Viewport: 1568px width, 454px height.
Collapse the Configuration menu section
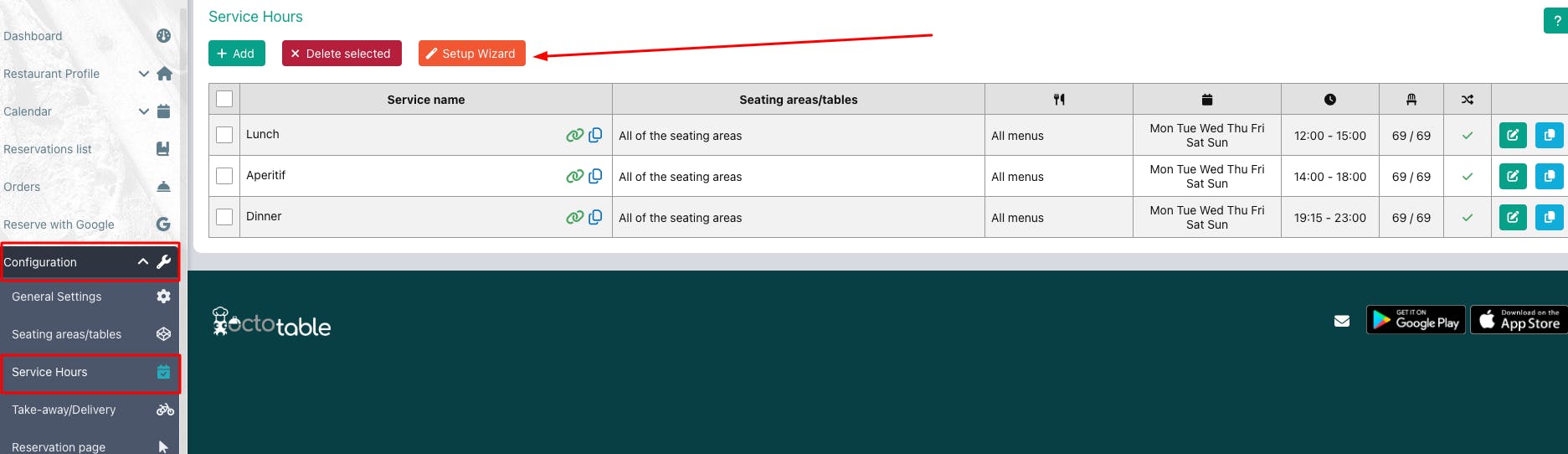143,262
